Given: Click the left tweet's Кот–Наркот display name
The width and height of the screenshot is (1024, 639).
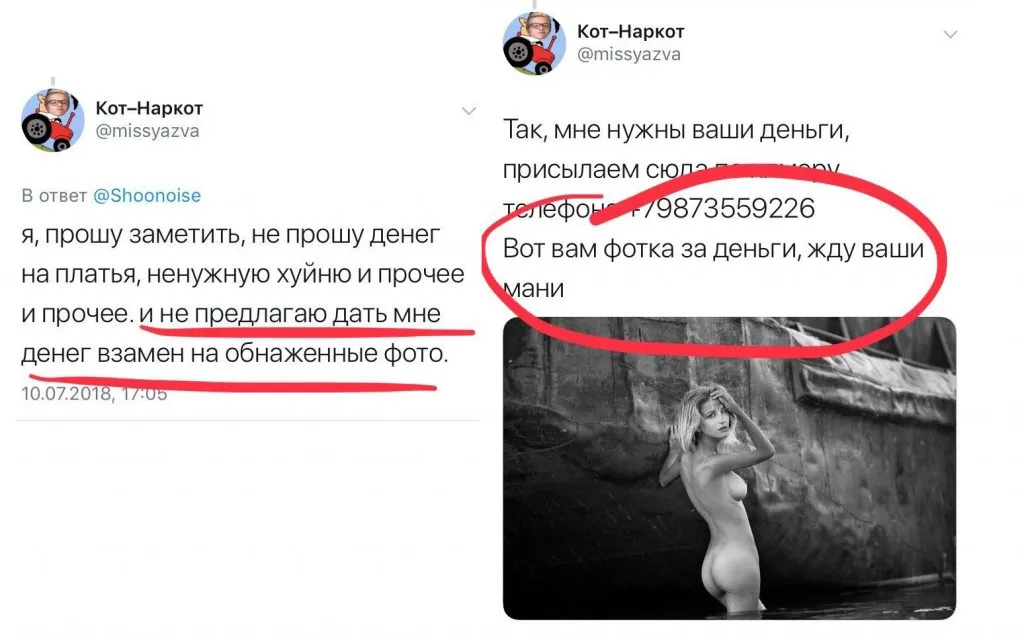Looking at the screenshot, I should (x=149, y=108).
